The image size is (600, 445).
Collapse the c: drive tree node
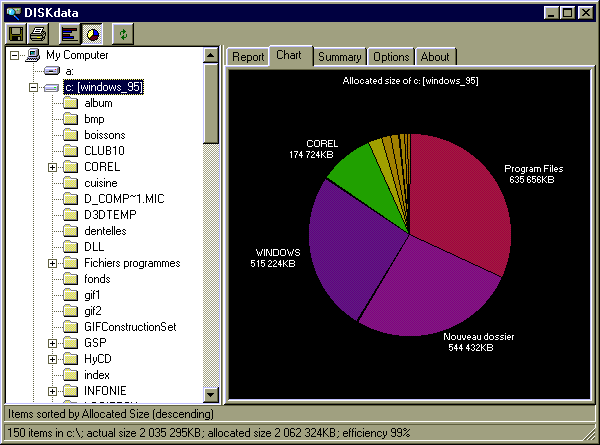(34, 88)
